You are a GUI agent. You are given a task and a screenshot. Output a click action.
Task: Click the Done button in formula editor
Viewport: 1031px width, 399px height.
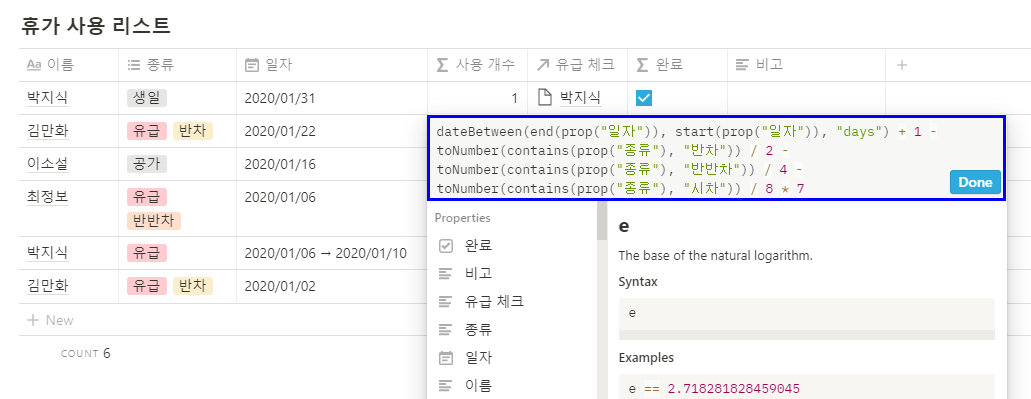click(x=975, y=182)
